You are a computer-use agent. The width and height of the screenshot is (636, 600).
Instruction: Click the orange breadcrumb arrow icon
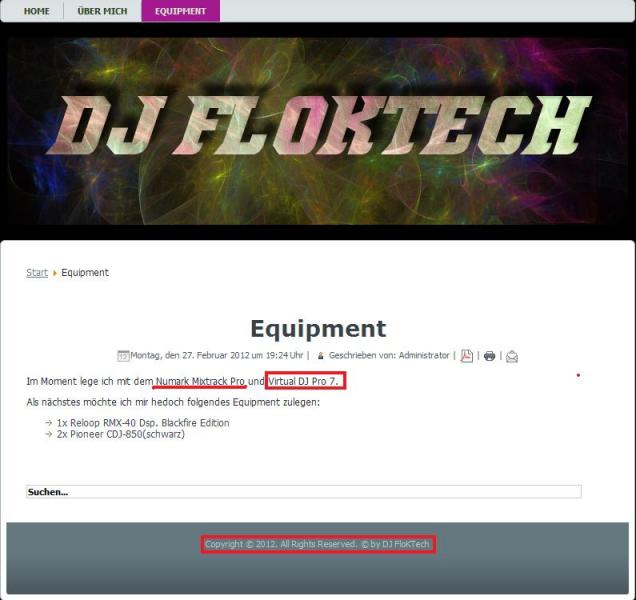pos(55,273)
